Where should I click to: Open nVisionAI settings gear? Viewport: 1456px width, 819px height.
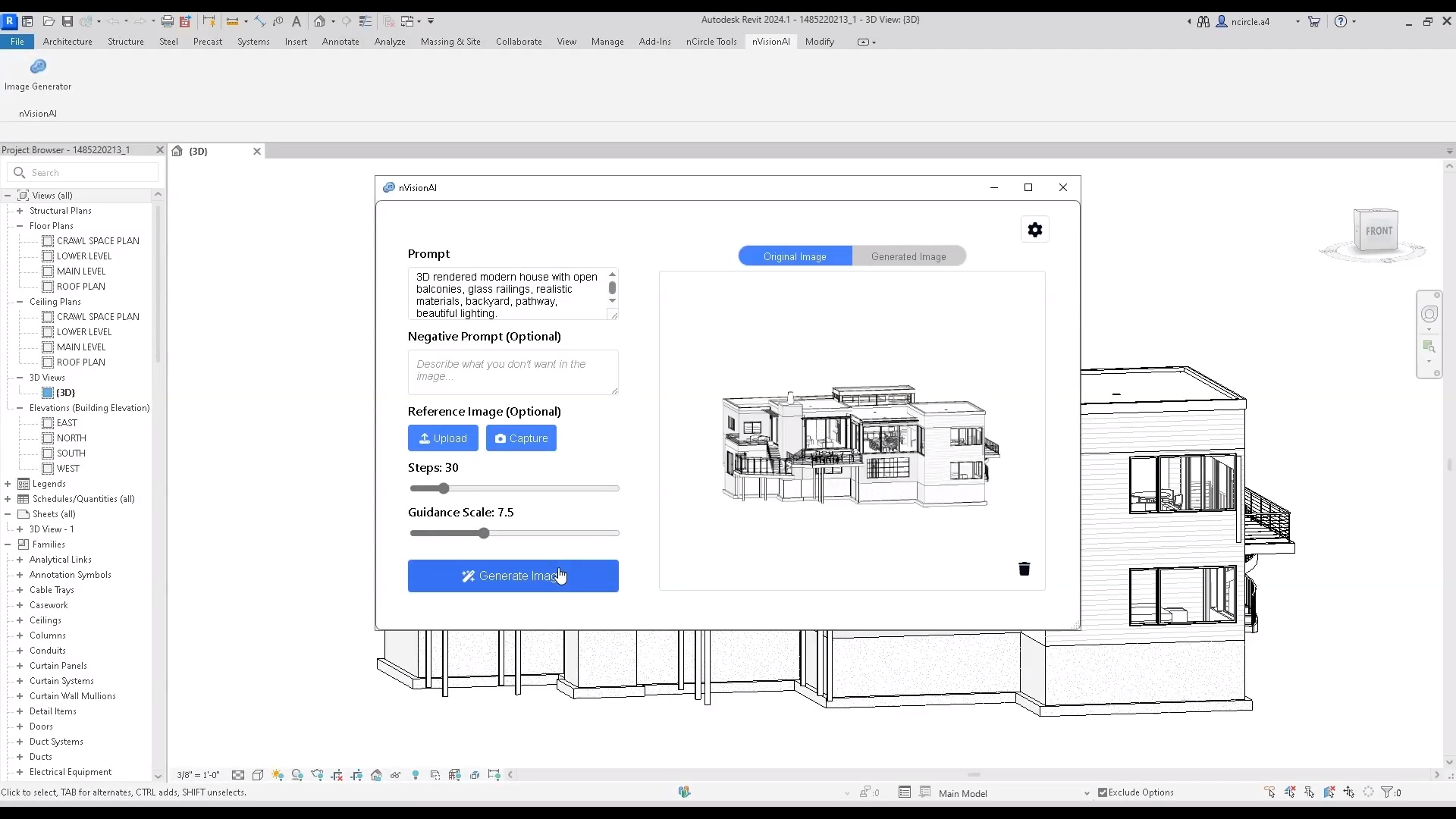pyautogui.click(x=1035, y=230)
